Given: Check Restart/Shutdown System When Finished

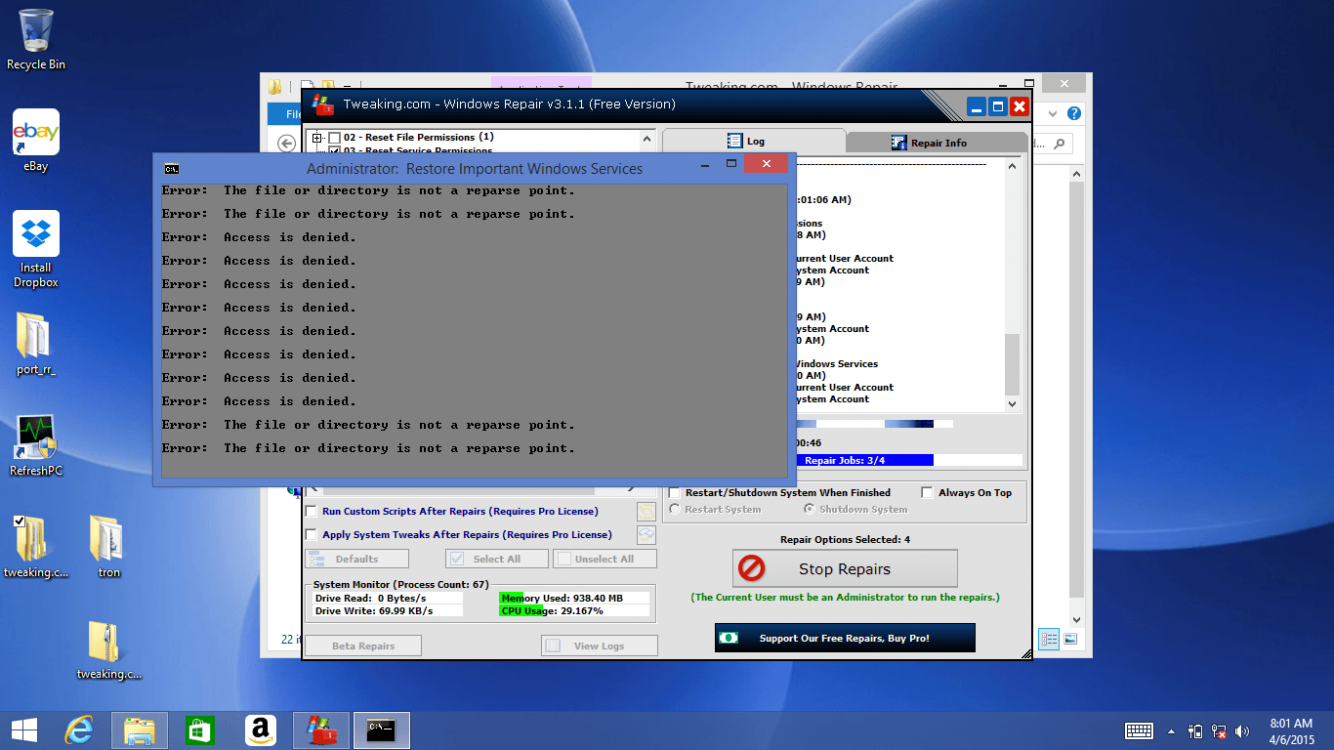Looking at the screenshot, I should (x=675, y=493).
